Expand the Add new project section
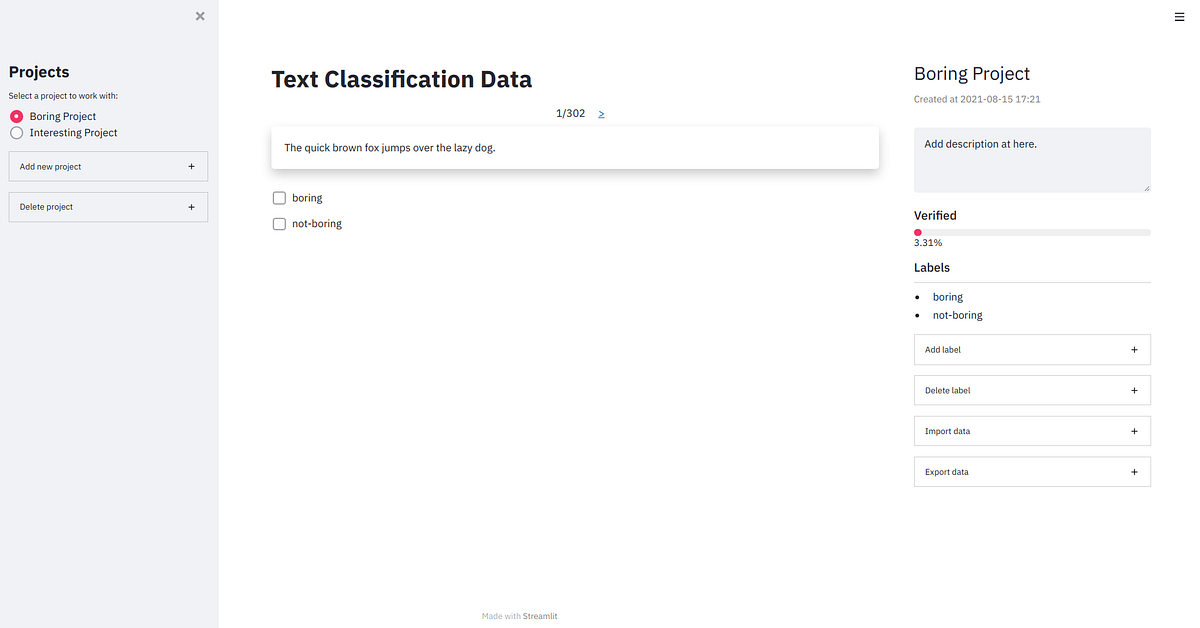The height and width of the screenshot is (628, 1200). pyautogui.click(x=107, y=166)
